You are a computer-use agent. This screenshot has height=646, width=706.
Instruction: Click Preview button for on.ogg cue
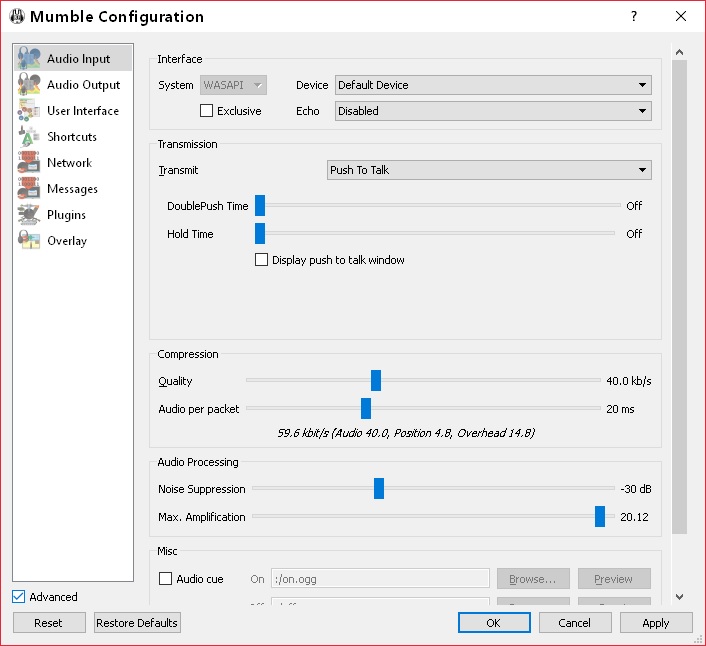614,579
